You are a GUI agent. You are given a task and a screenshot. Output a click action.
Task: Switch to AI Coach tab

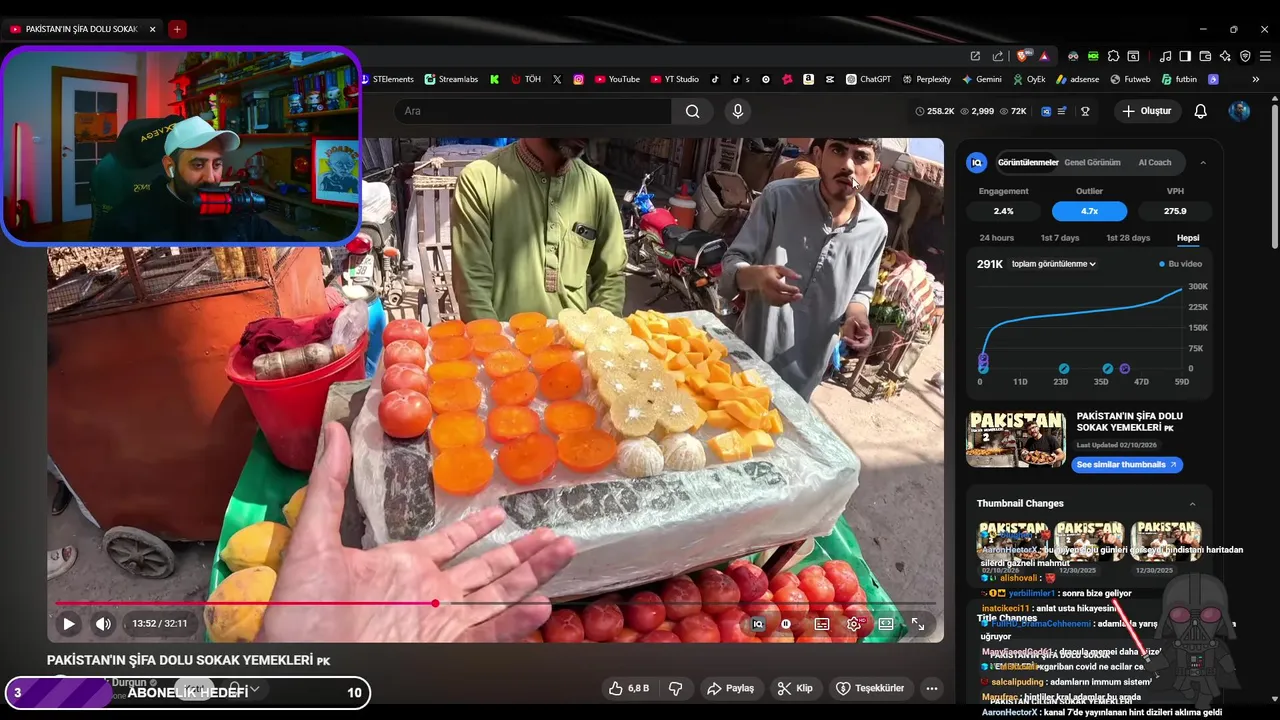1155,162
